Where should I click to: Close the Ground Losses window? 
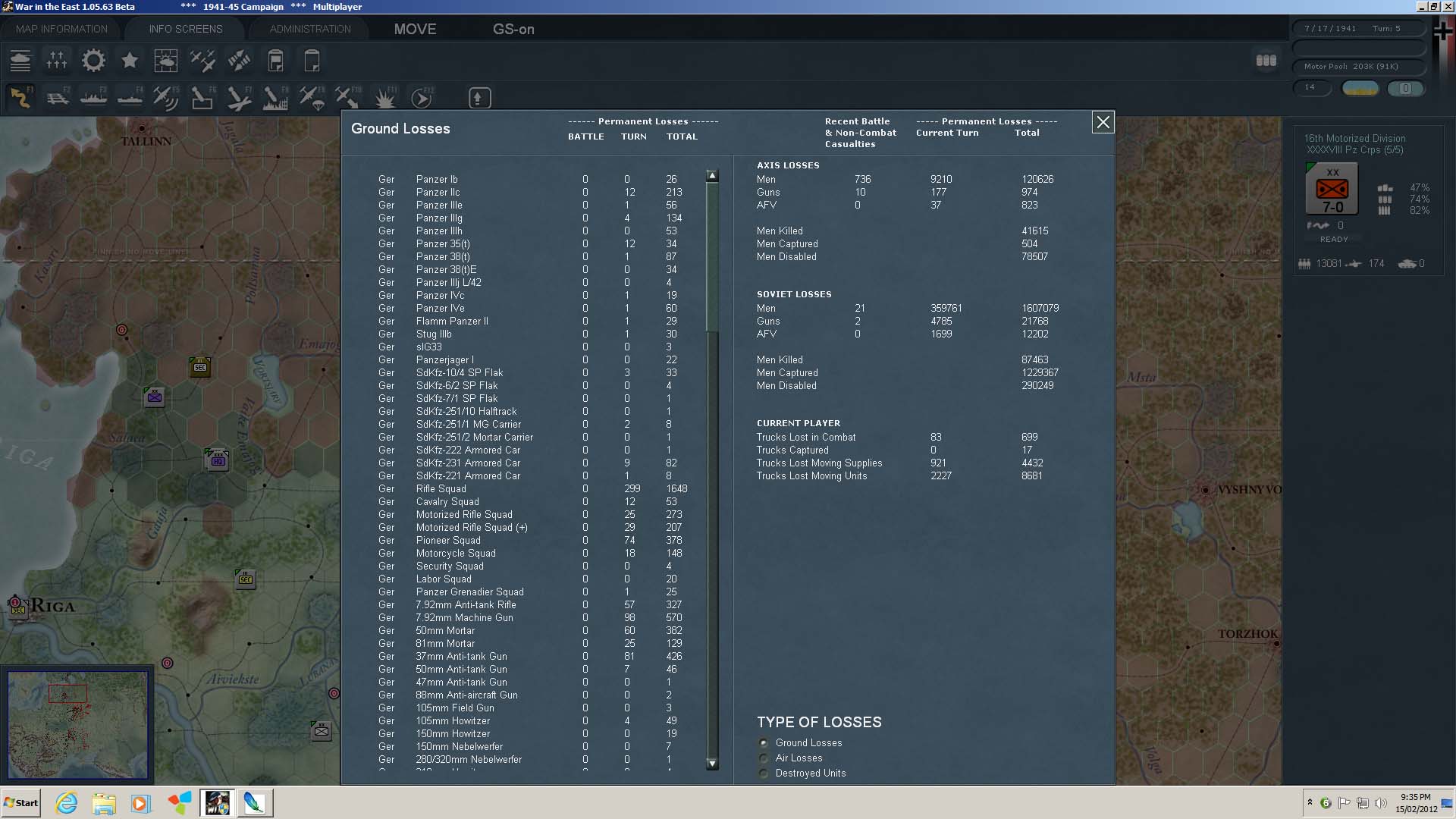(x=1103, y=122)
